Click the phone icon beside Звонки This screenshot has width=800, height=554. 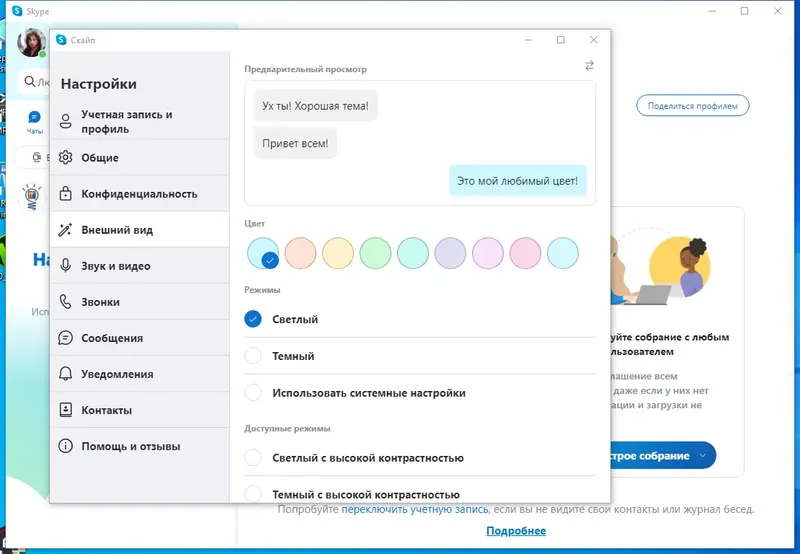(65, 301)
